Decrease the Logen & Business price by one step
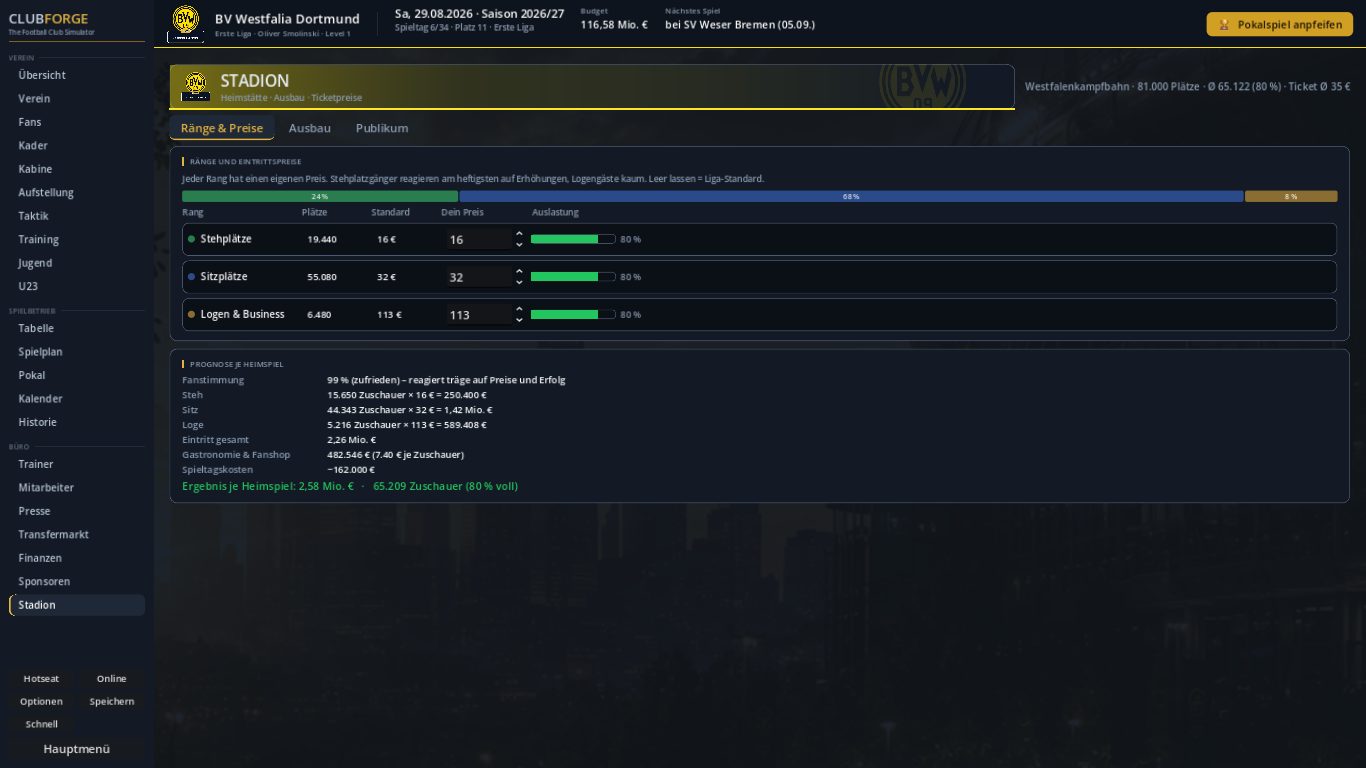This screenshot has height=768, width=1366. click(x=519, y=319)
